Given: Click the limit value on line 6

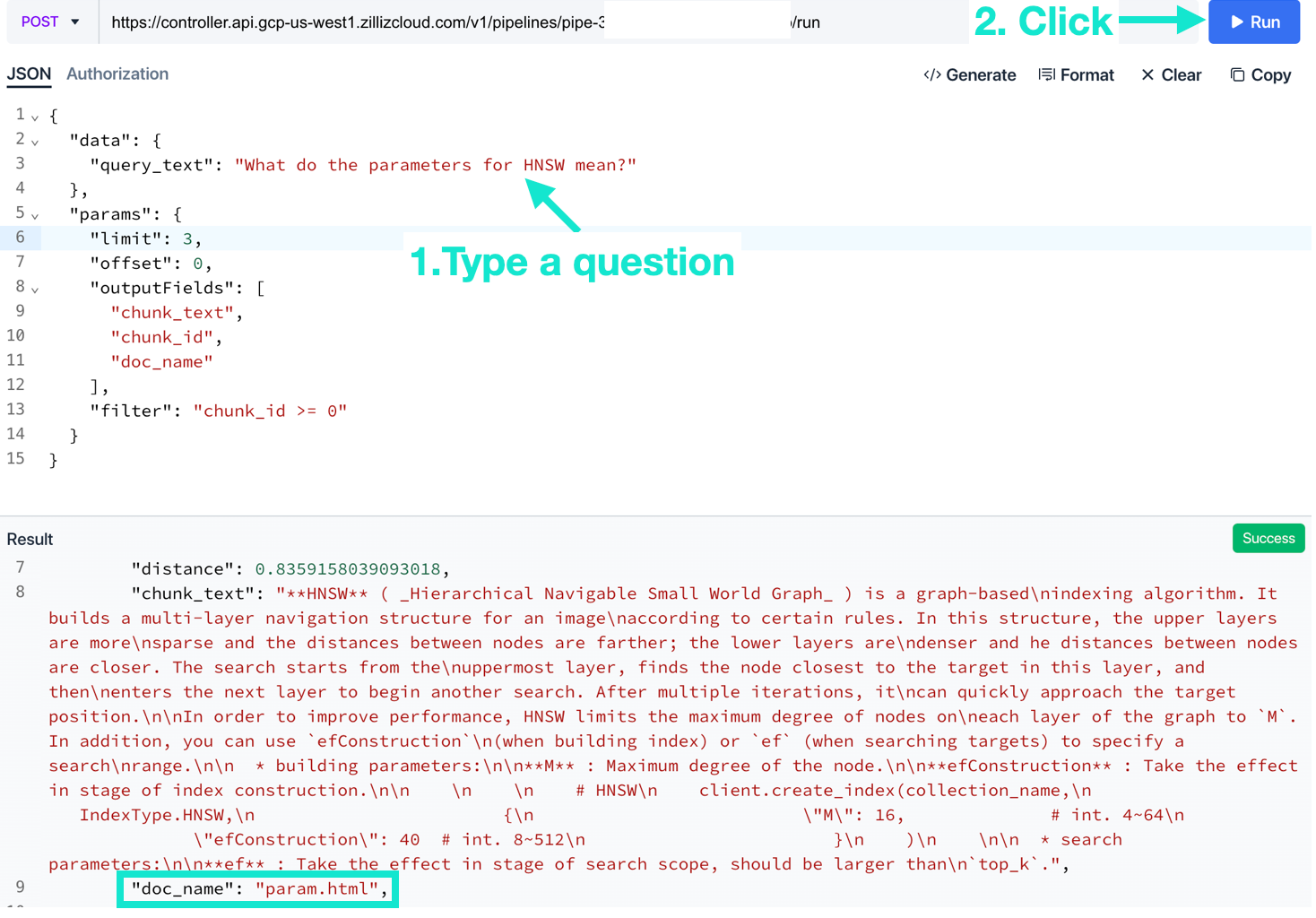Looking at the screenshot, I should click(187, 239).
